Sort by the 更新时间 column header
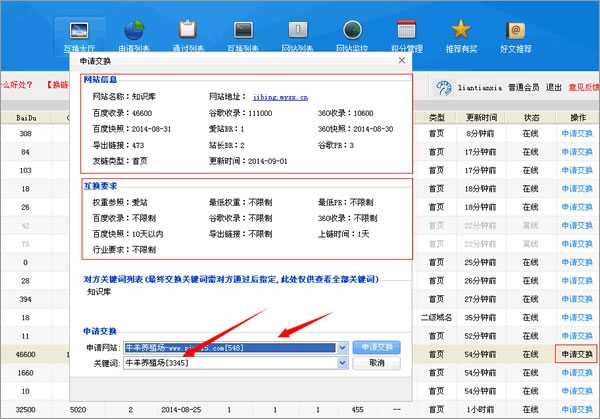The height and width of the screenshot is (419, 600). pos(483,118)
